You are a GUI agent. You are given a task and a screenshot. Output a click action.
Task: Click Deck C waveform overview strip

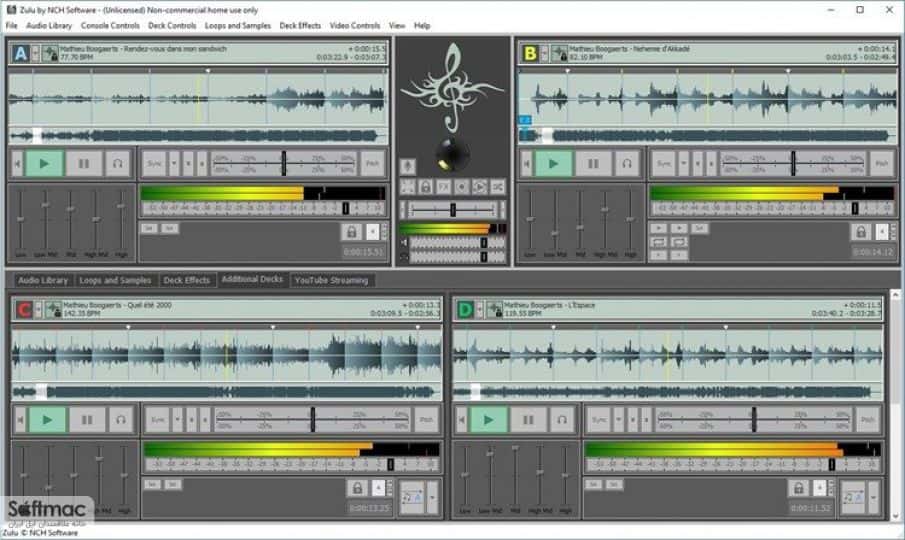pyautogui.click(x=227, y=392)
